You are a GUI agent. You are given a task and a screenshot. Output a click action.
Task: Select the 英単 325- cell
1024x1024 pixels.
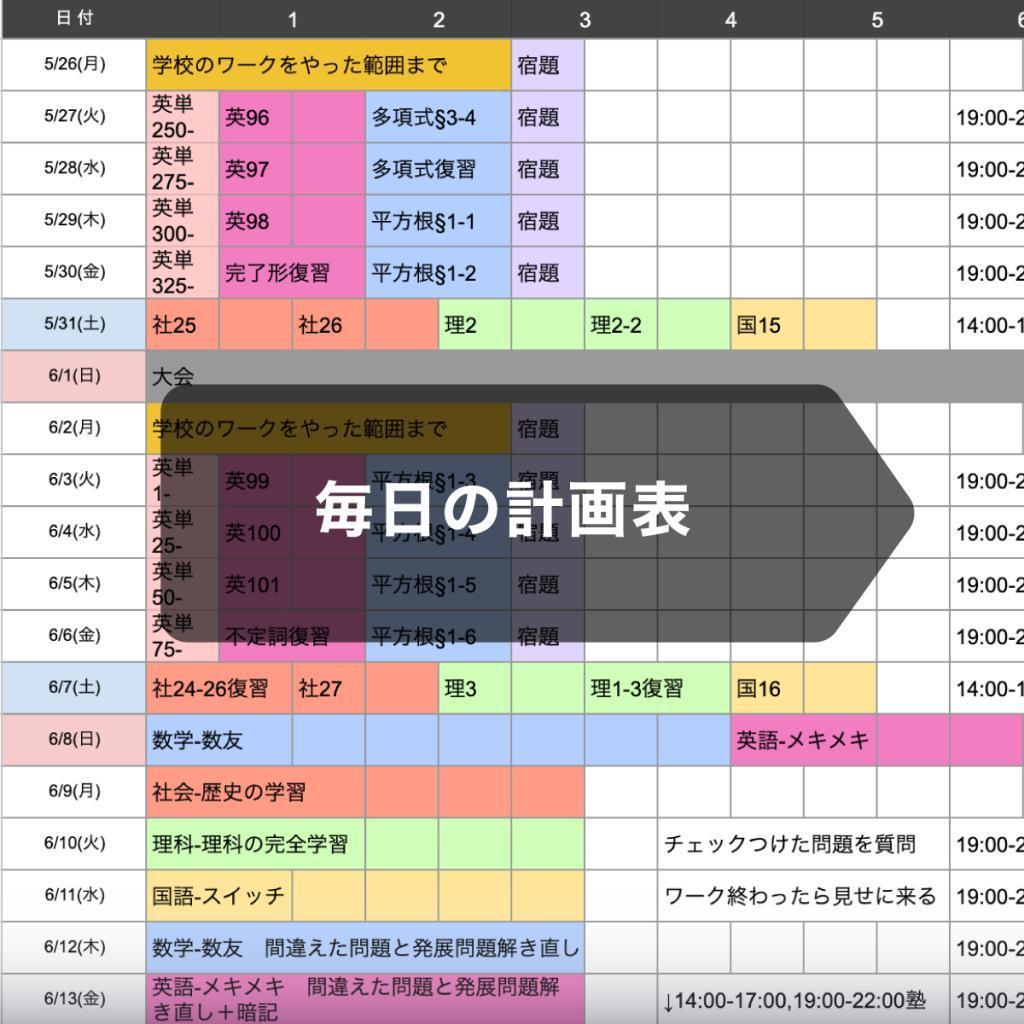(x=182, y=272)
